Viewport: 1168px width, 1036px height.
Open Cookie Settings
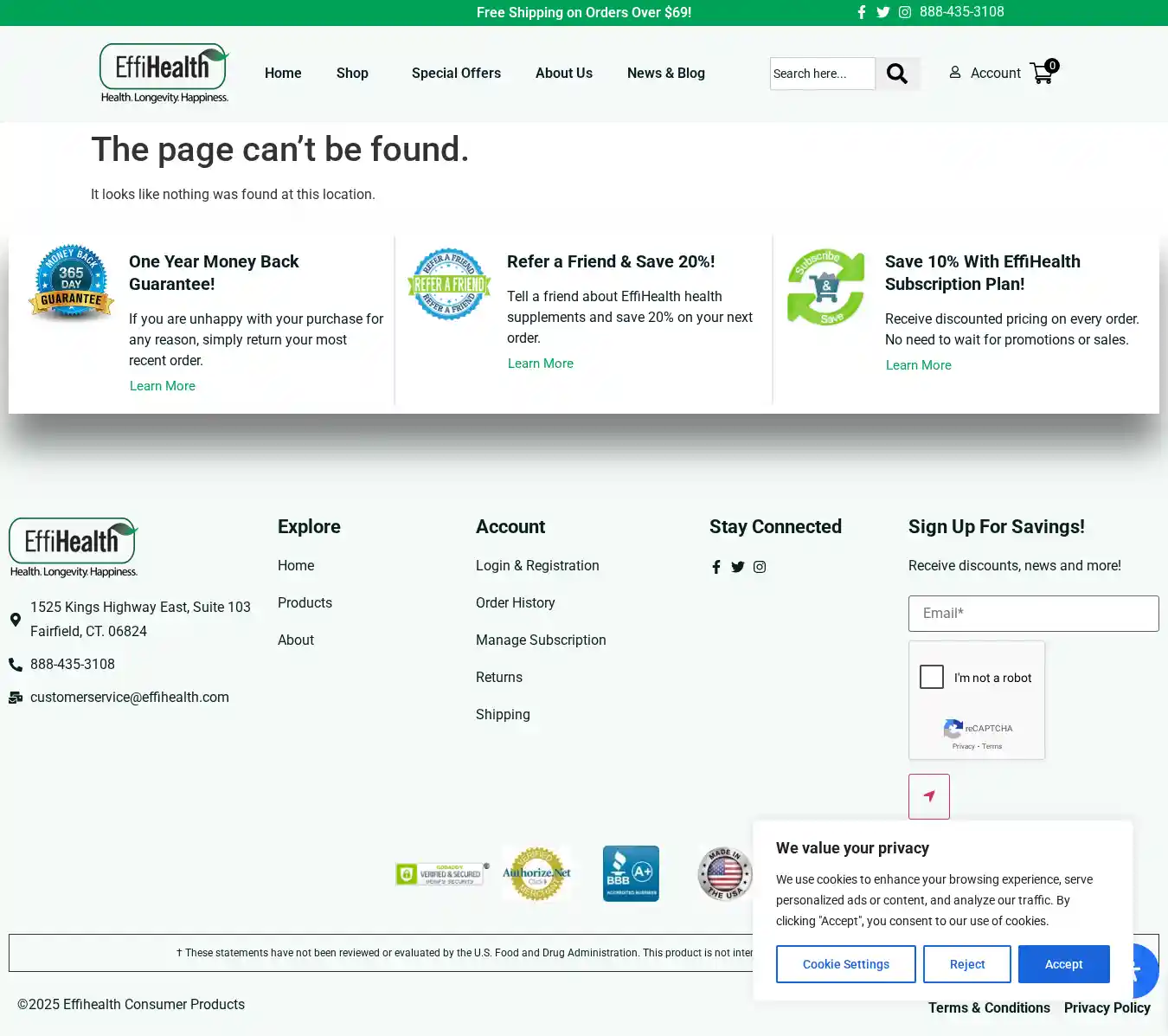(845, 964)
